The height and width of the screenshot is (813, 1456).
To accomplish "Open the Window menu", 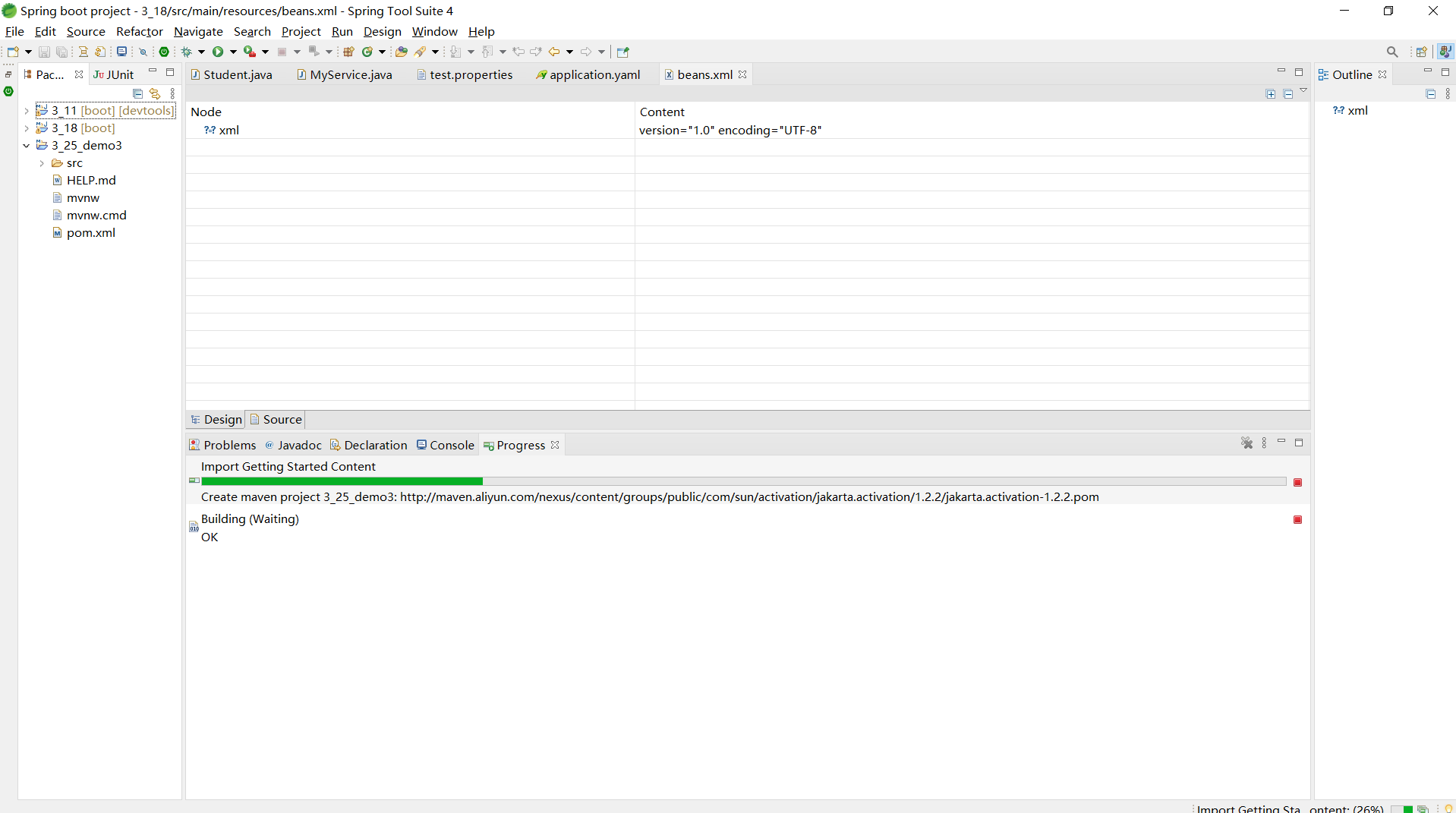I will click(435, 32).
